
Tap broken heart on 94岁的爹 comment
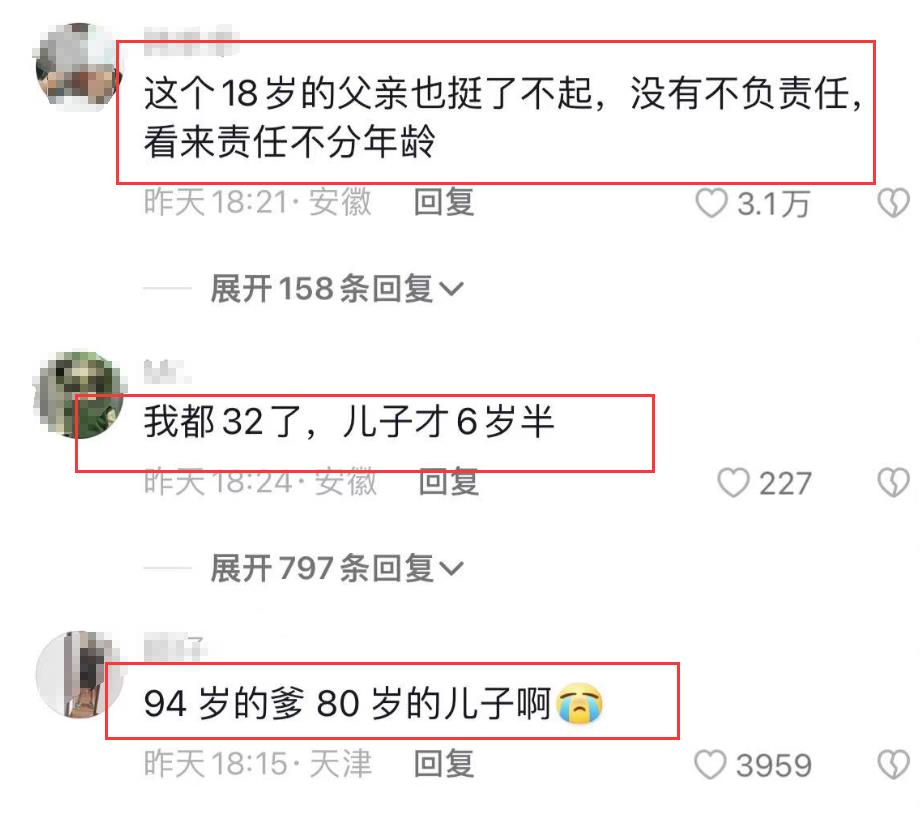tap(893, 765)
